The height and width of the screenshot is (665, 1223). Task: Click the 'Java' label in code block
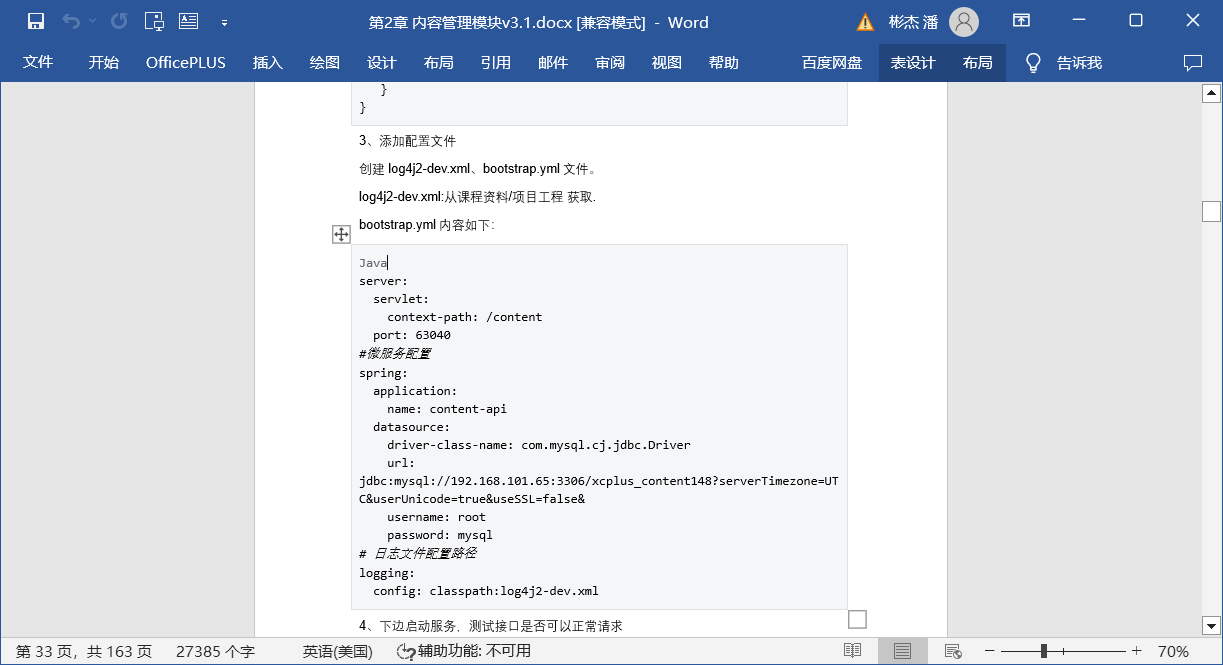373,263
